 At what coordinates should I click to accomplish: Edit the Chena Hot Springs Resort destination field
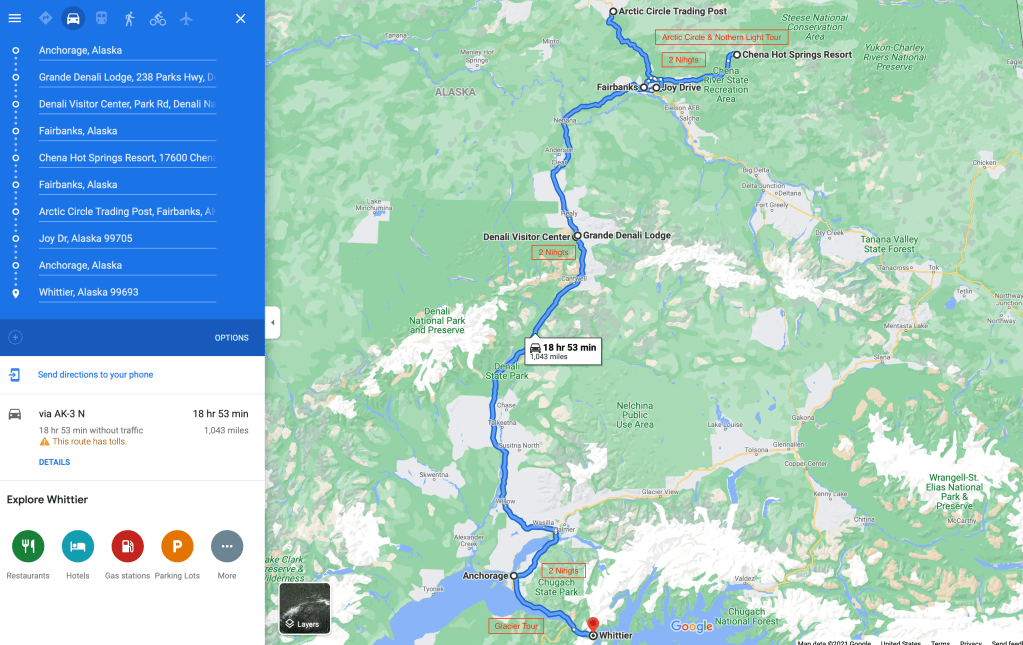point(127,158)
